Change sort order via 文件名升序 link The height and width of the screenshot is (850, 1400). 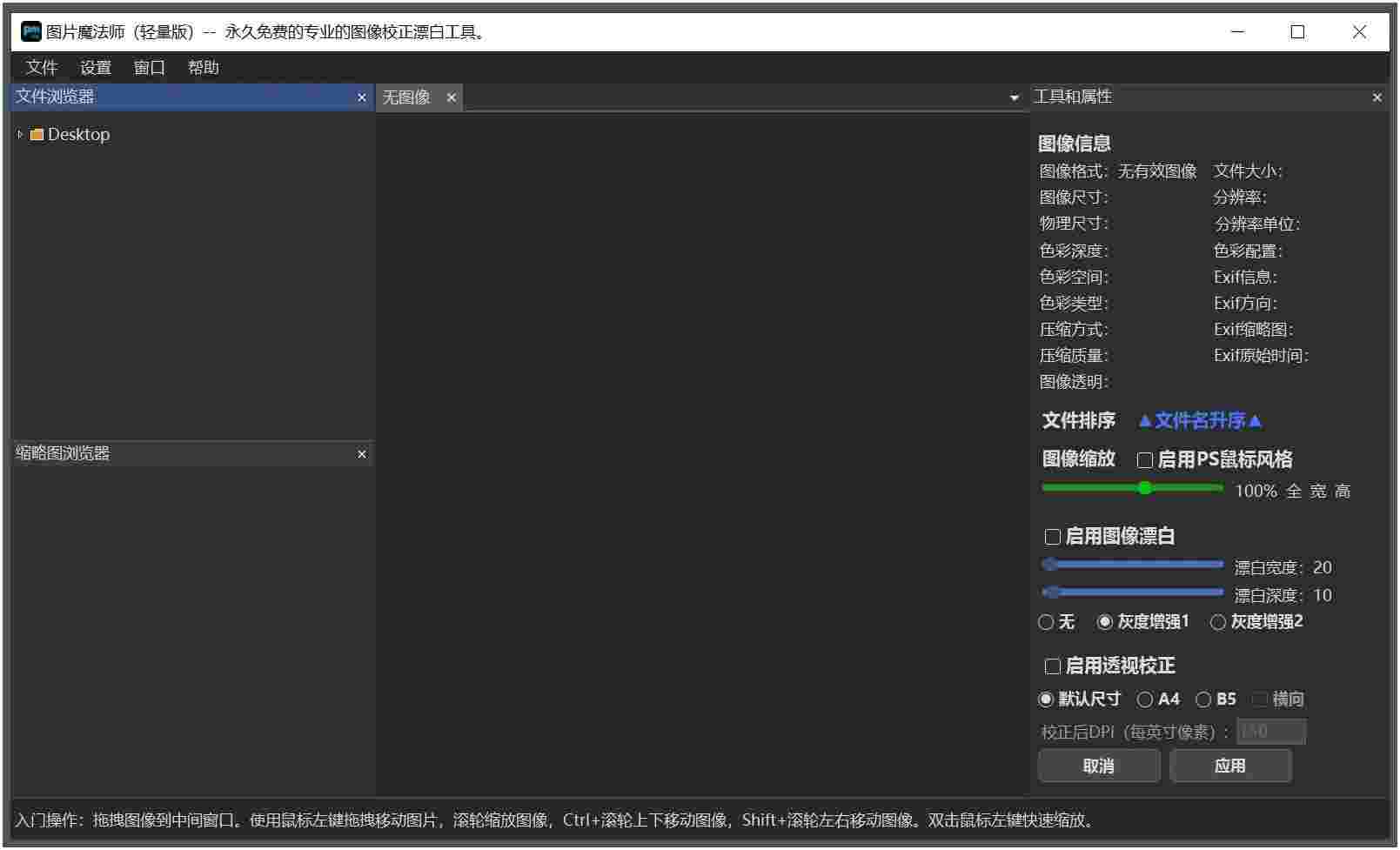pyautogui.click(x=1199, y=420)
